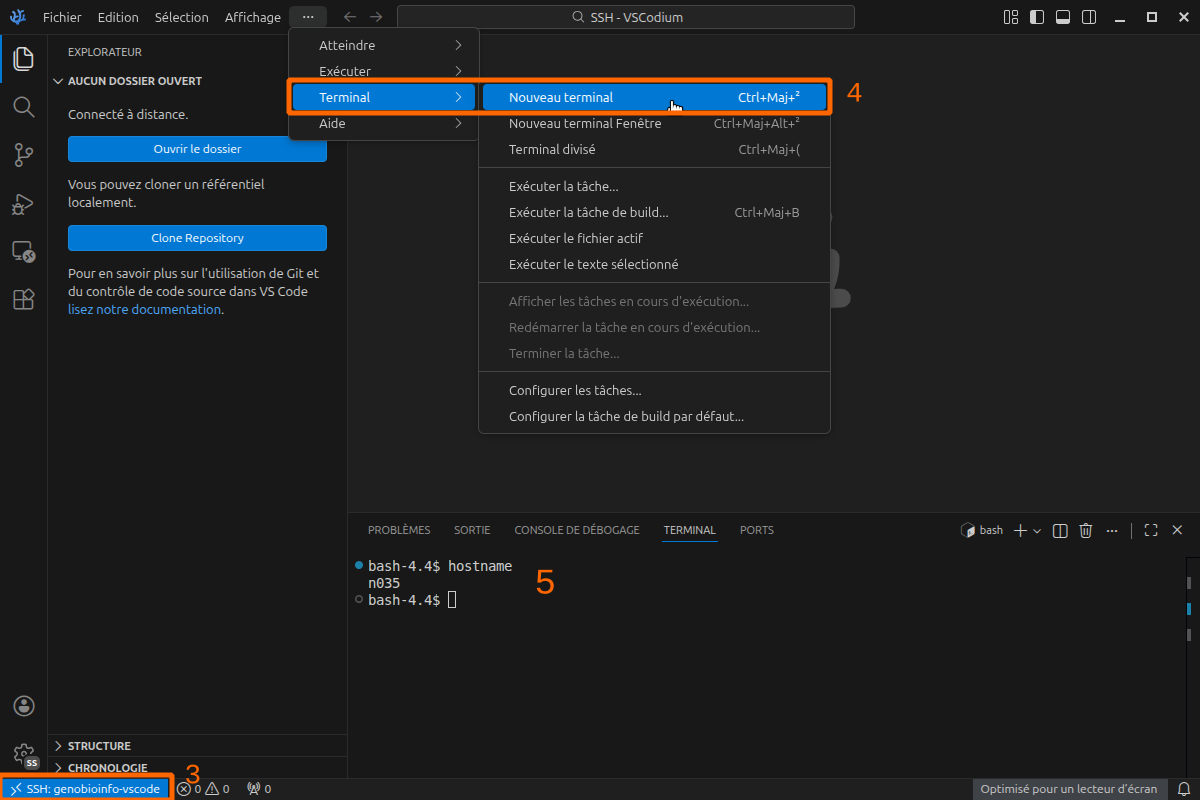Image resolution: width=1200 pixels, height=800 pixels.
Task: Open the Remote Explorer view
Action: [x=23, y=251]
